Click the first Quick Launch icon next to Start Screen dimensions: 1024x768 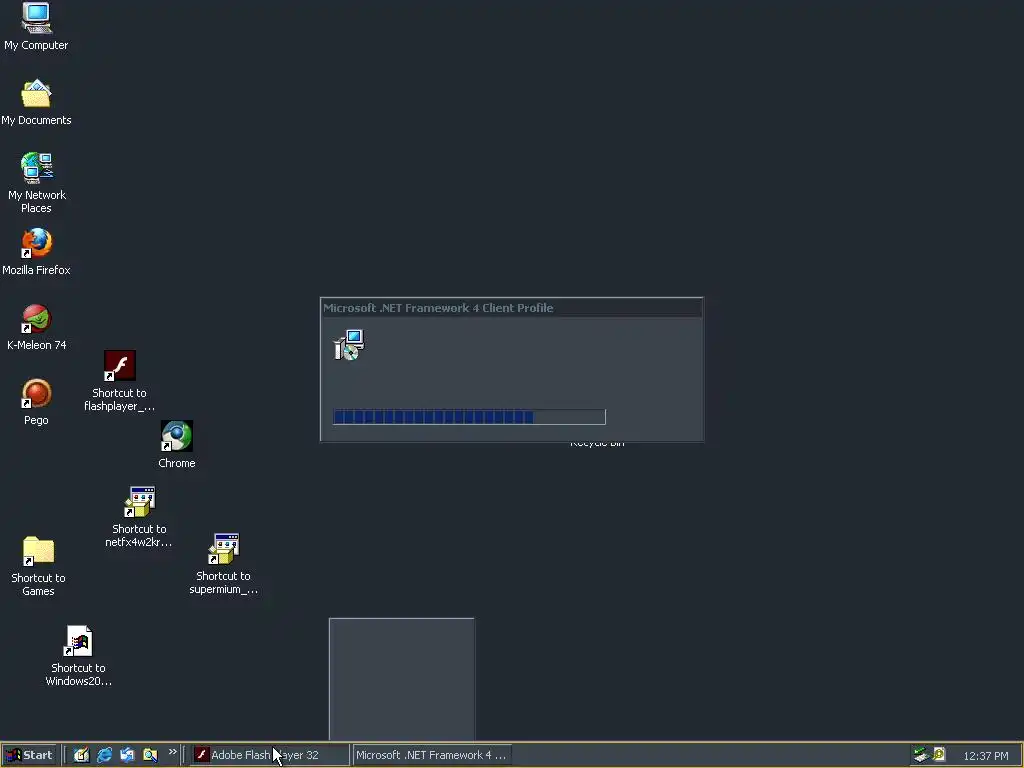(x=81, y=755)
